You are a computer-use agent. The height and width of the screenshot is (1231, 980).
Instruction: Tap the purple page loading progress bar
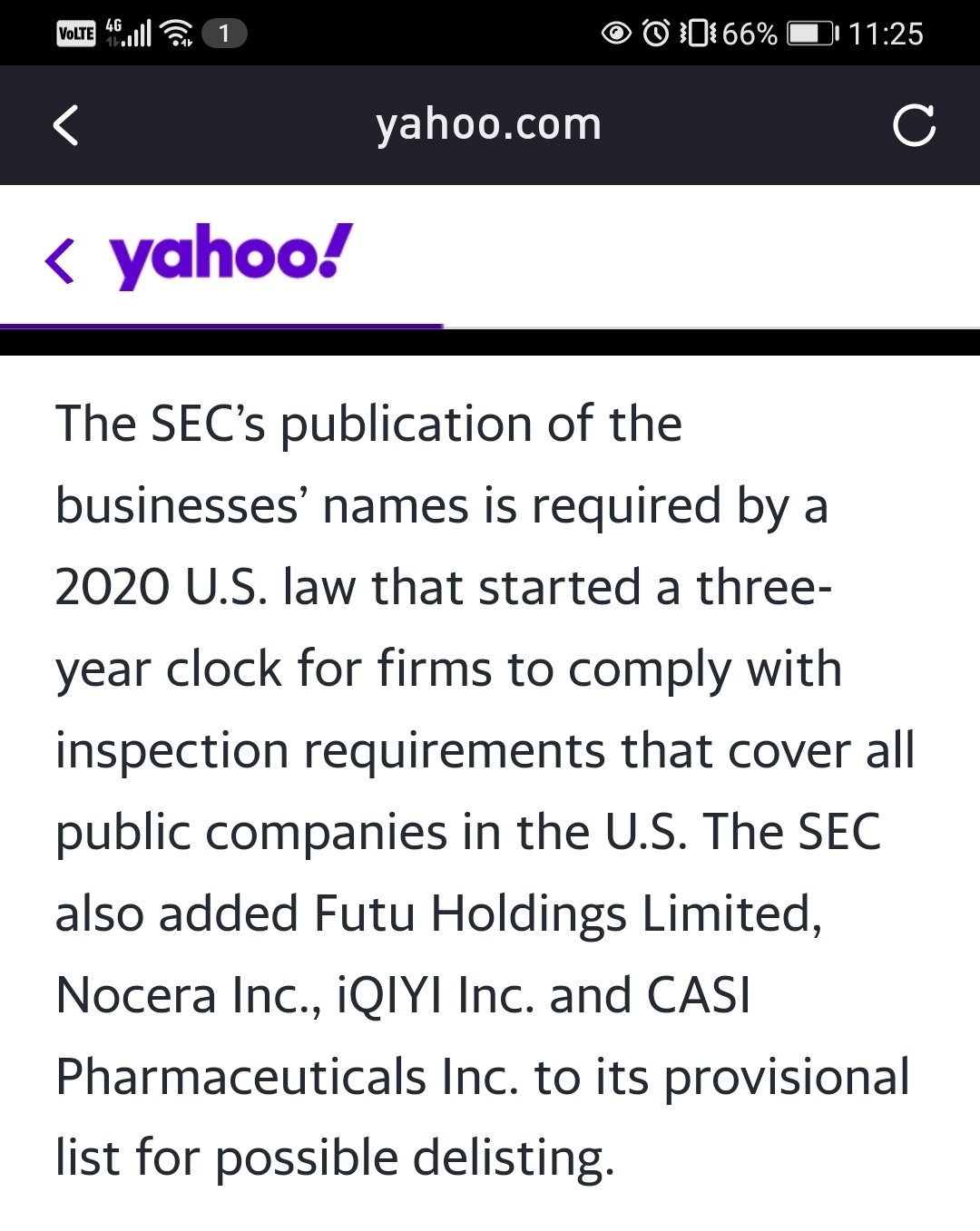[221, 326]
